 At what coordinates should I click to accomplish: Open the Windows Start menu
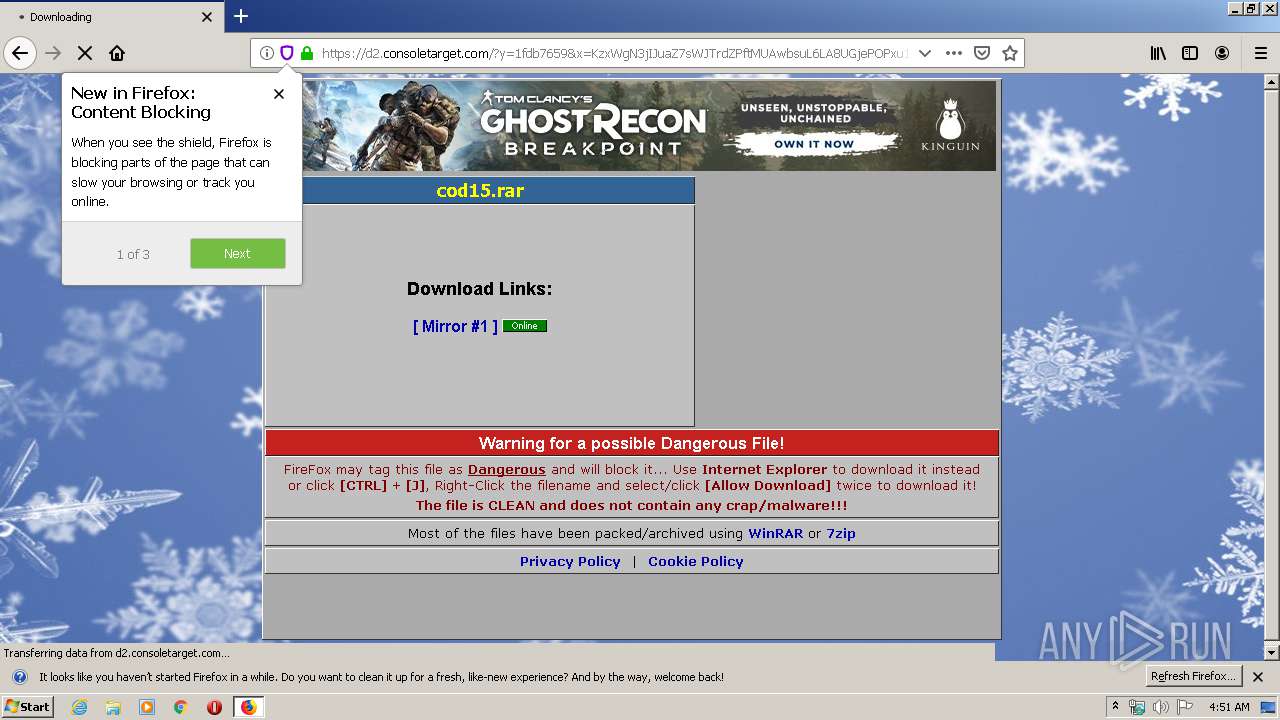point(28,707)
